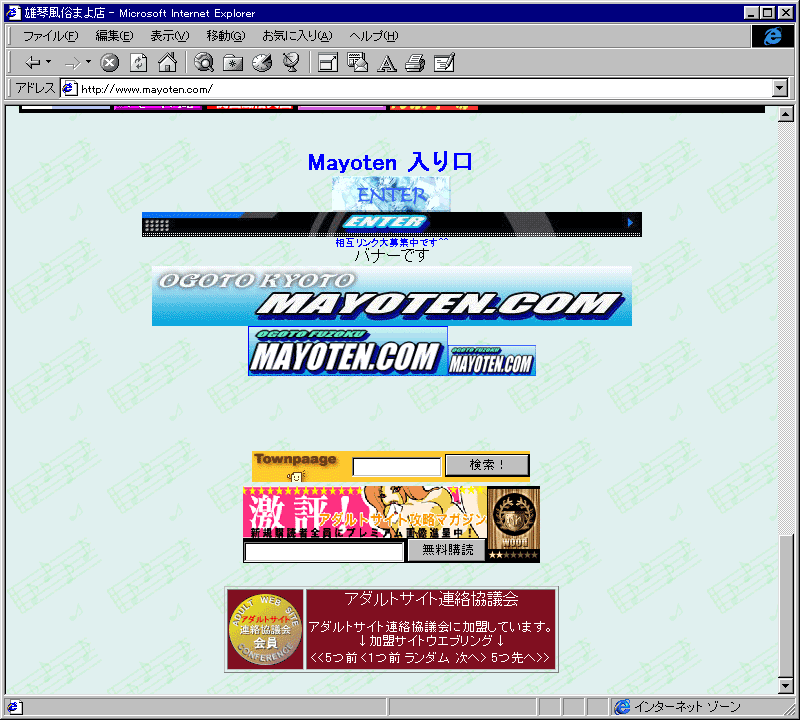Click the vertical scrollbar thumb
This screenshot has width=800, height=720.
[x=786, y=604]
